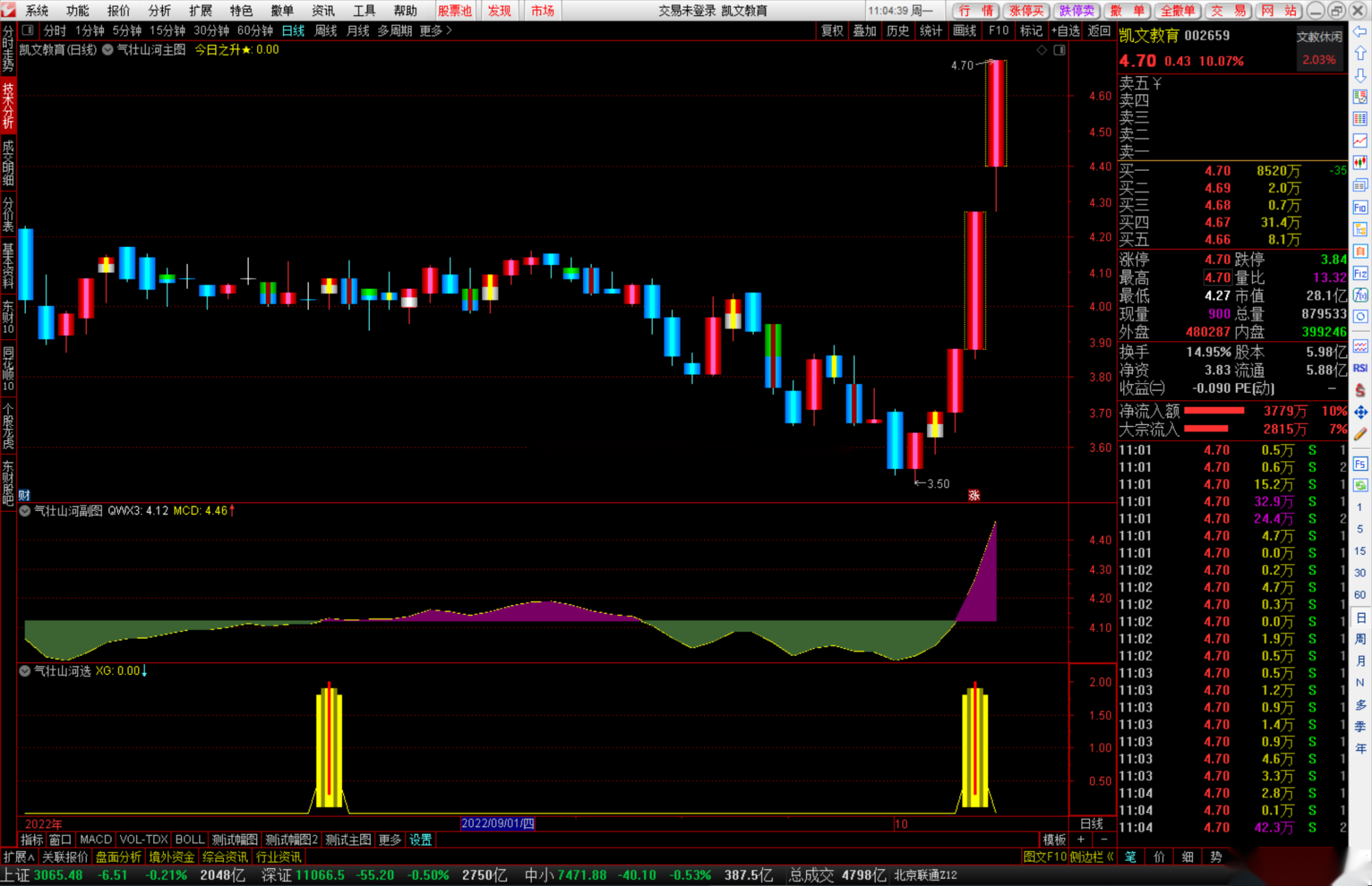Expand 气壮山河副图 indicator dropdown arrow
This screenshot has height=886, width=1372.
point(25,511)
